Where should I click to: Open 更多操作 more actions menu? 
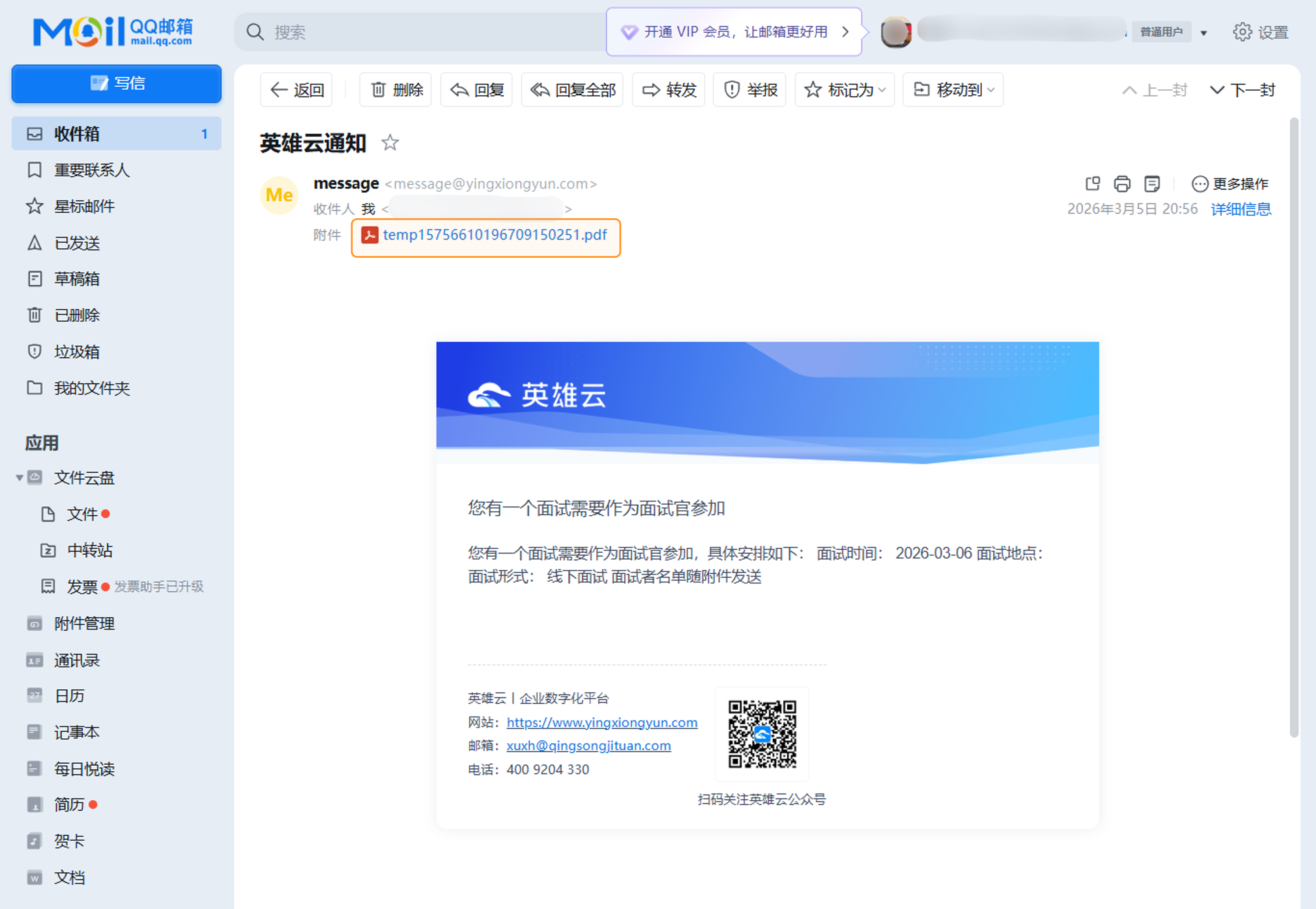(x=1230, y=184)
